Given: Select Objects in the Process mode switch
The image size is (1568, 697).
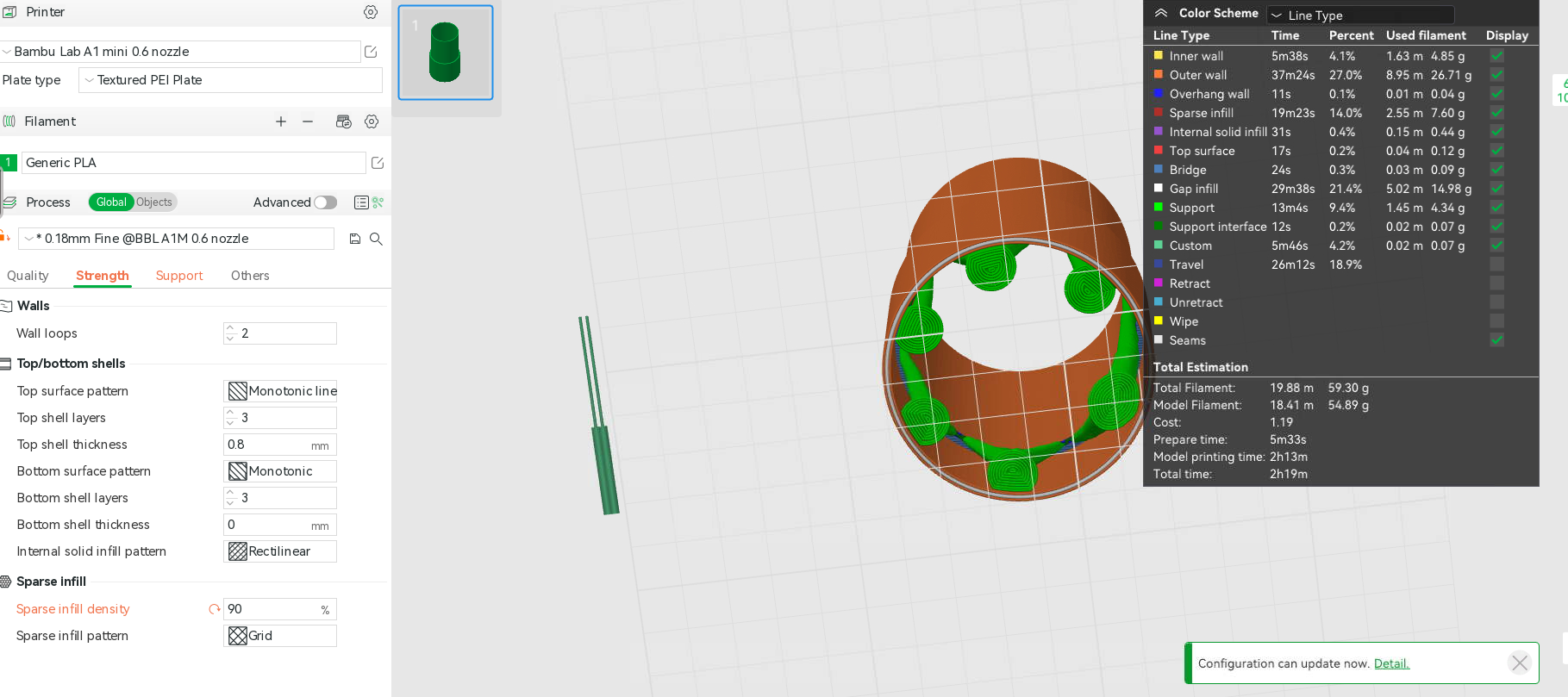Looking at the screenshot, I should [154, 202].
